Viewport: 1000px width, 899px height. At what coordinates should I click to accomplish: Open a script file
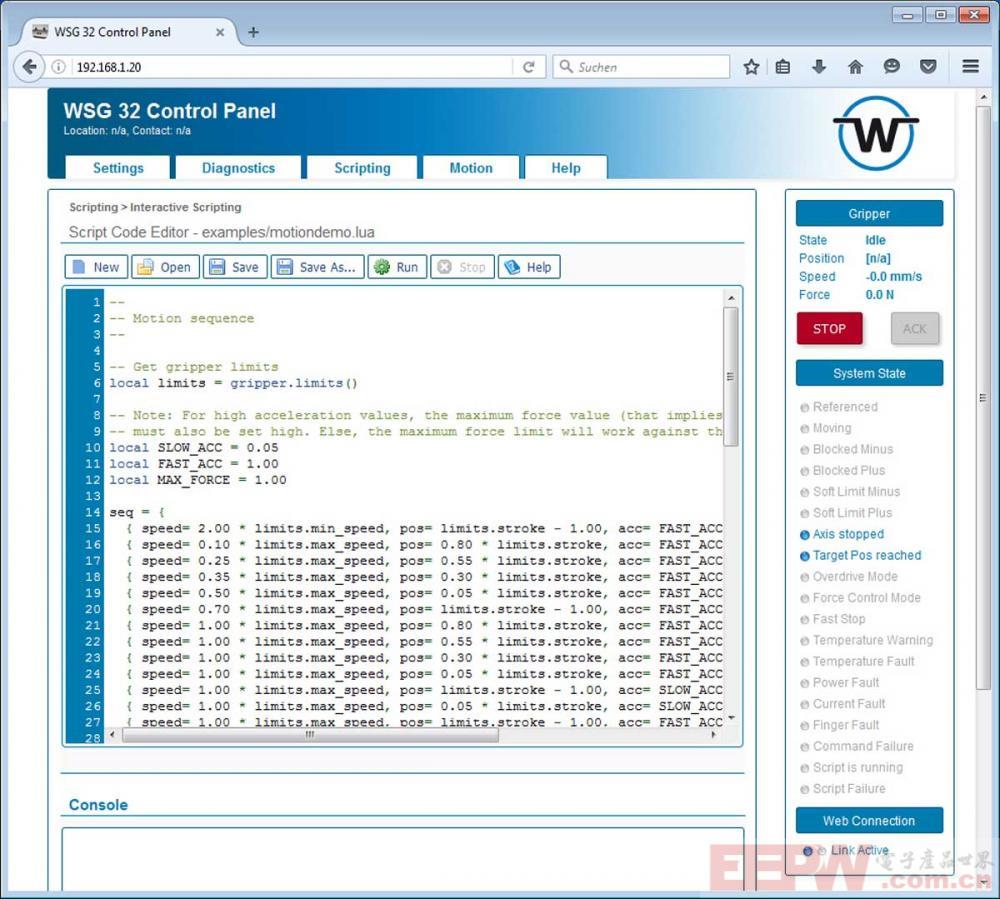pos(165,267)
